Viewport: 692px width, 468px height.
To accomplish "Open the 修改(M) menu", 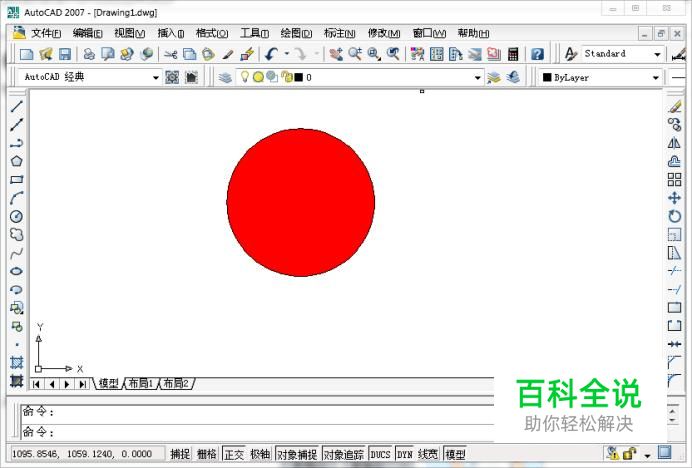I will [384, 33].
